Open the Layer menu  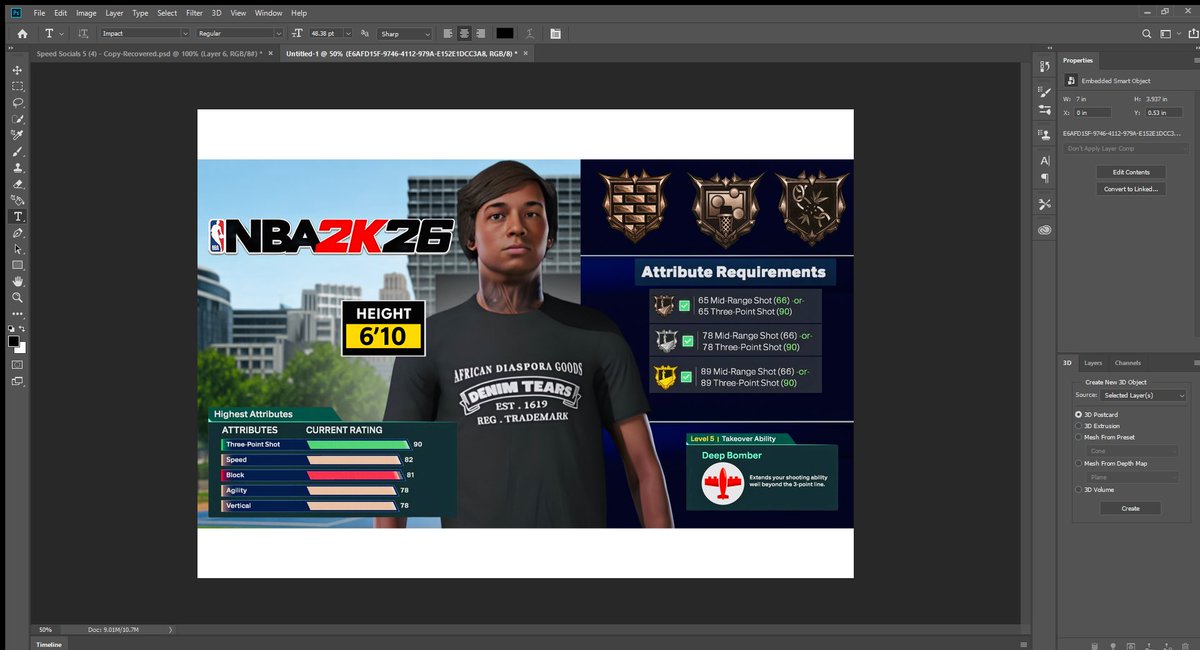pos(114,13)
